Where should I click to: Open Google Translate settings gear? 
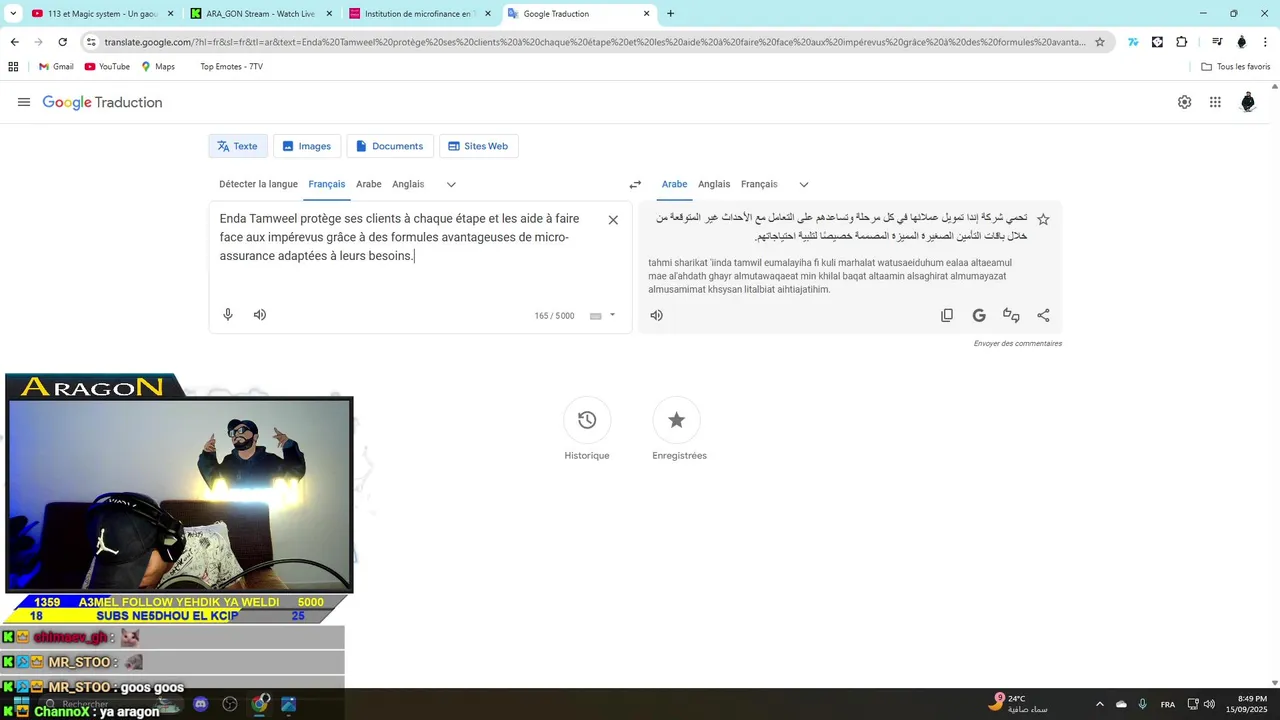[1184, 102]
